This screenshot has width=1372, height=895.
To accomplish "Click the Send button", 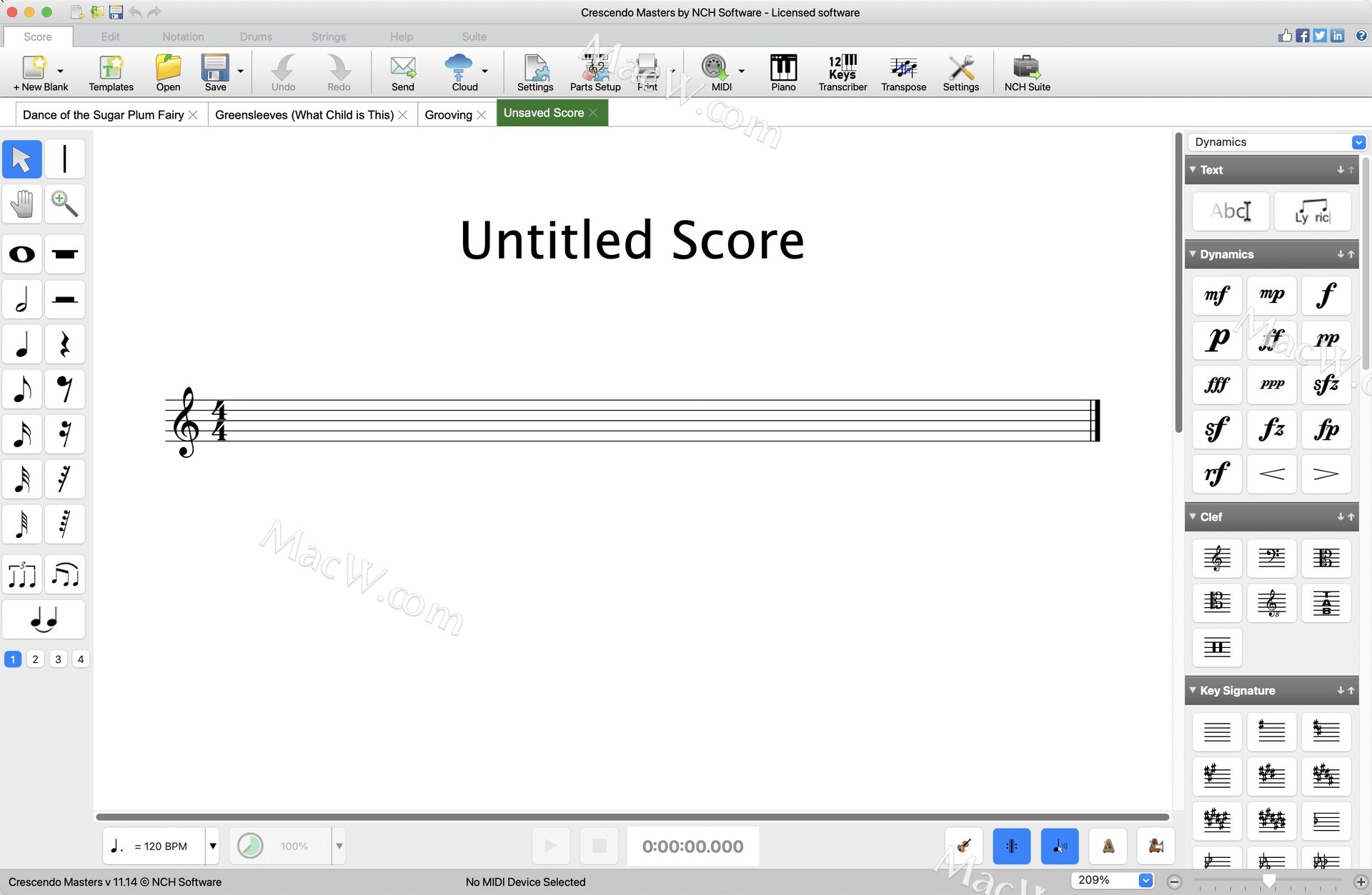I will pyautogui.click(x=402, y=73).
